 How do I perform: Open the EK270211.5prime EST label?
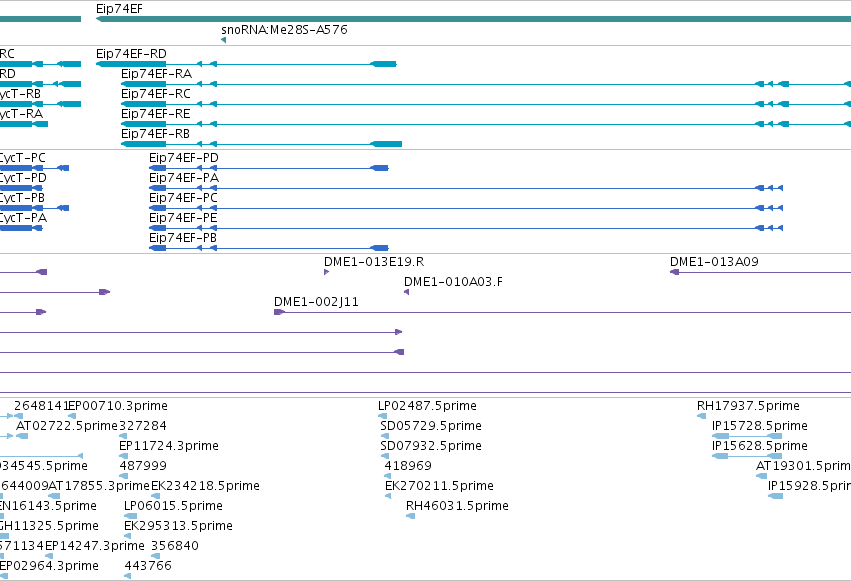coord(440,486)
